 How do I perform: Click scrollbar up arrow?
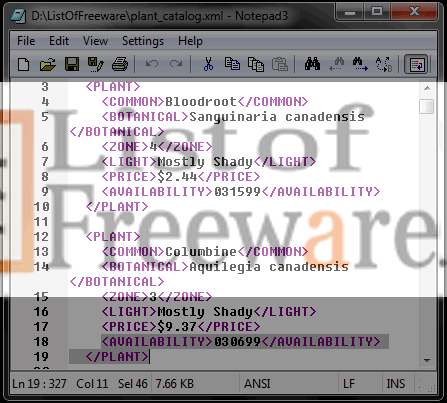(427, 88)
